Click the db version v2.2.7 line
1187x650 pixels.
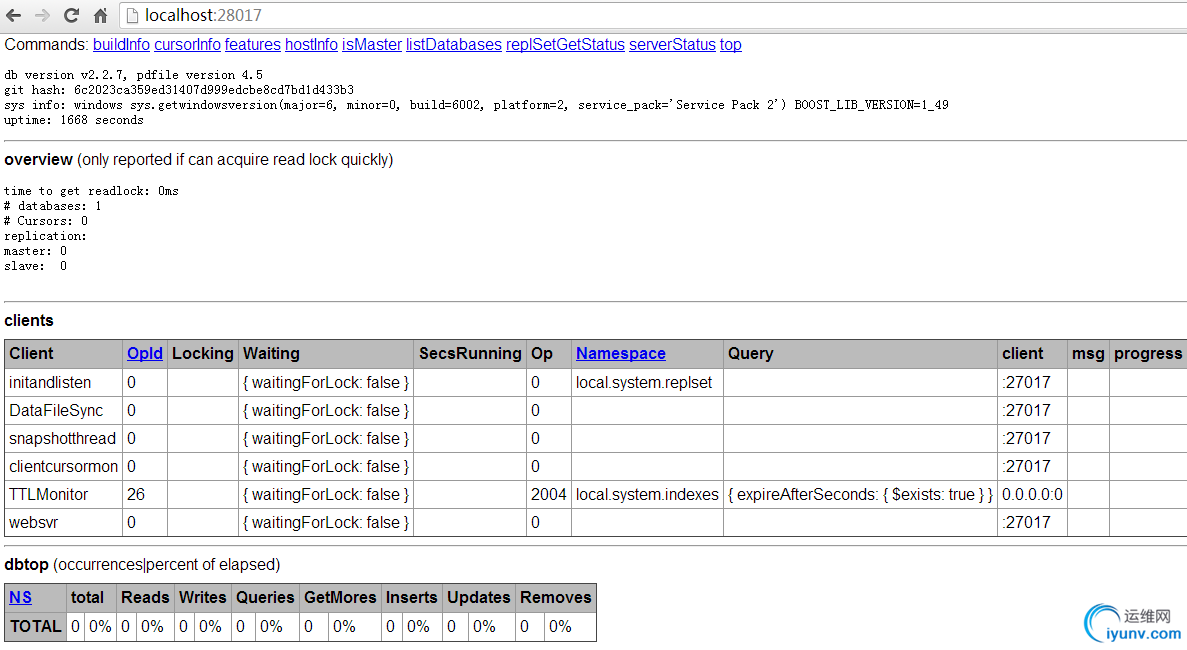[x=133, y=75]
